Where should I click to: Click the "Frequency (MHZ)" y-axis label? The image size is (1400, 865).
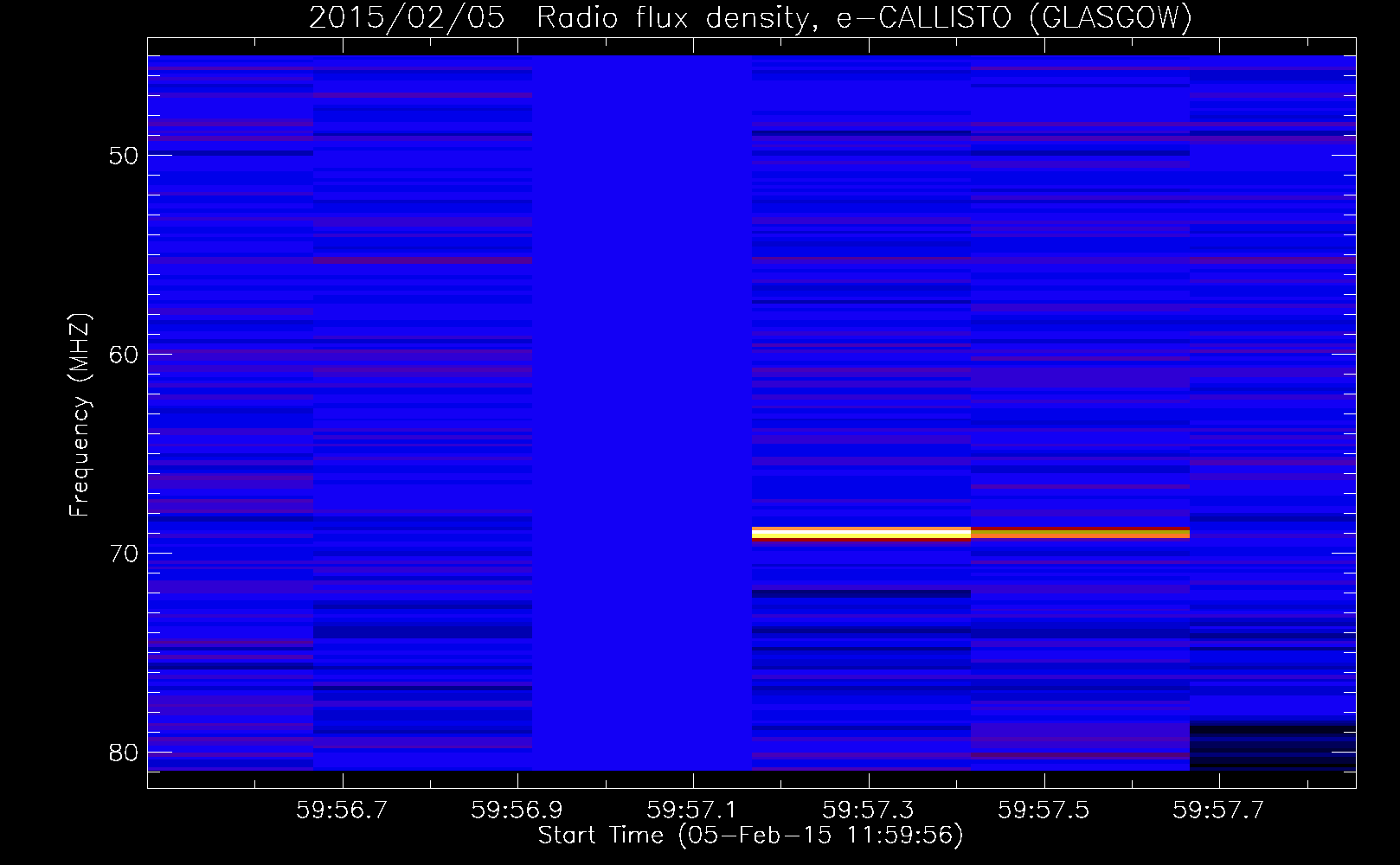point(80,415)
